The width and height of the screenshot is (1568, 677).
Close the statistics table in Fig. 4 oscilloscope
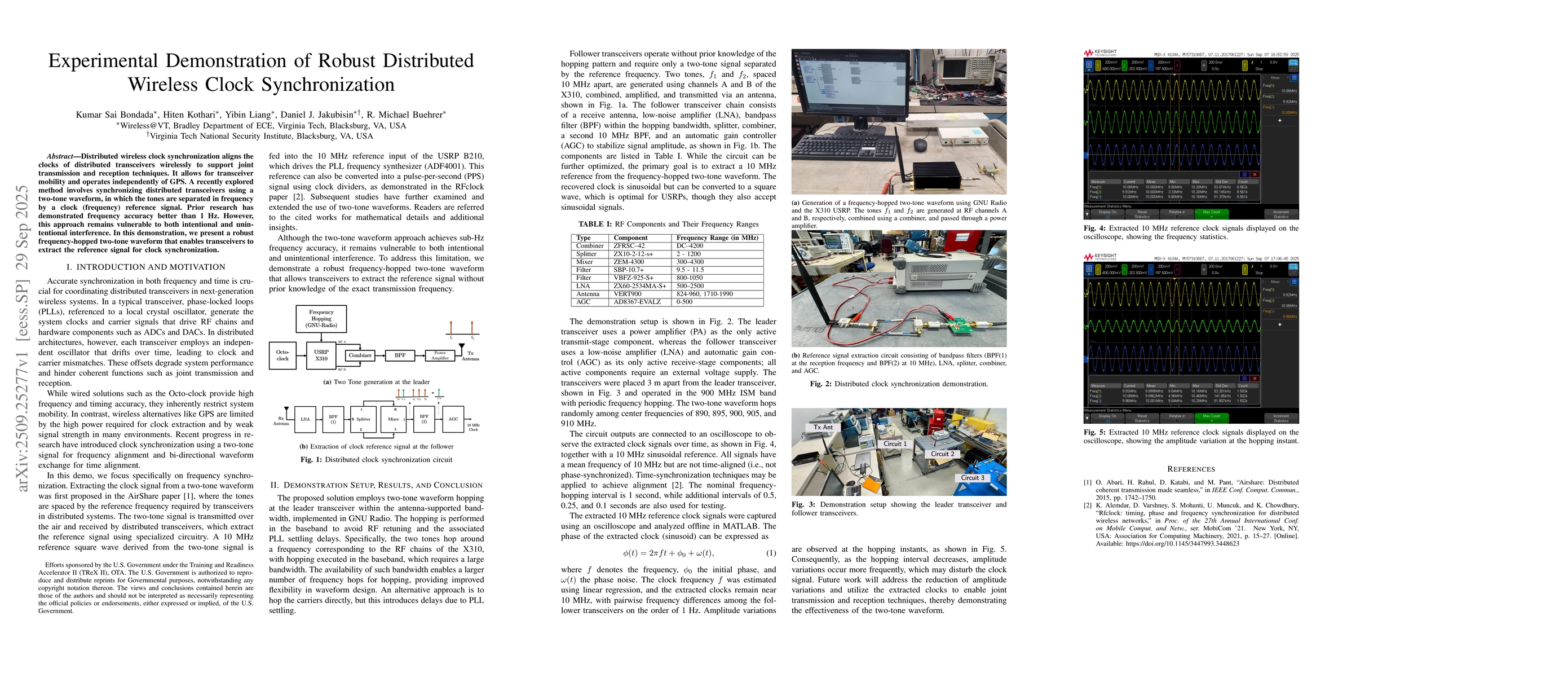click(1255, 175)
